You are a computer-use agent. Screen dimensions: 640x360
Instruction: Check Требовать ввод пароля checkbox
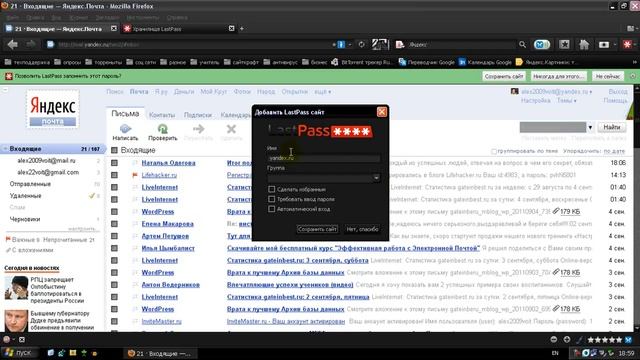(x=271, y=199)
